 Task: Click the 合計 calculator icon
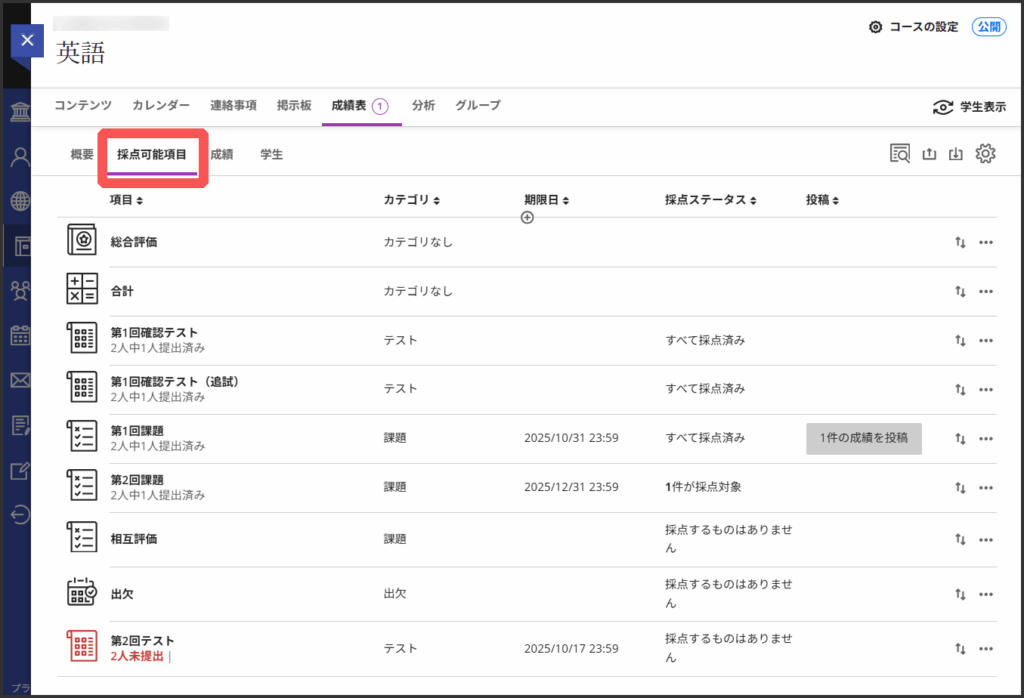[82, 290]
